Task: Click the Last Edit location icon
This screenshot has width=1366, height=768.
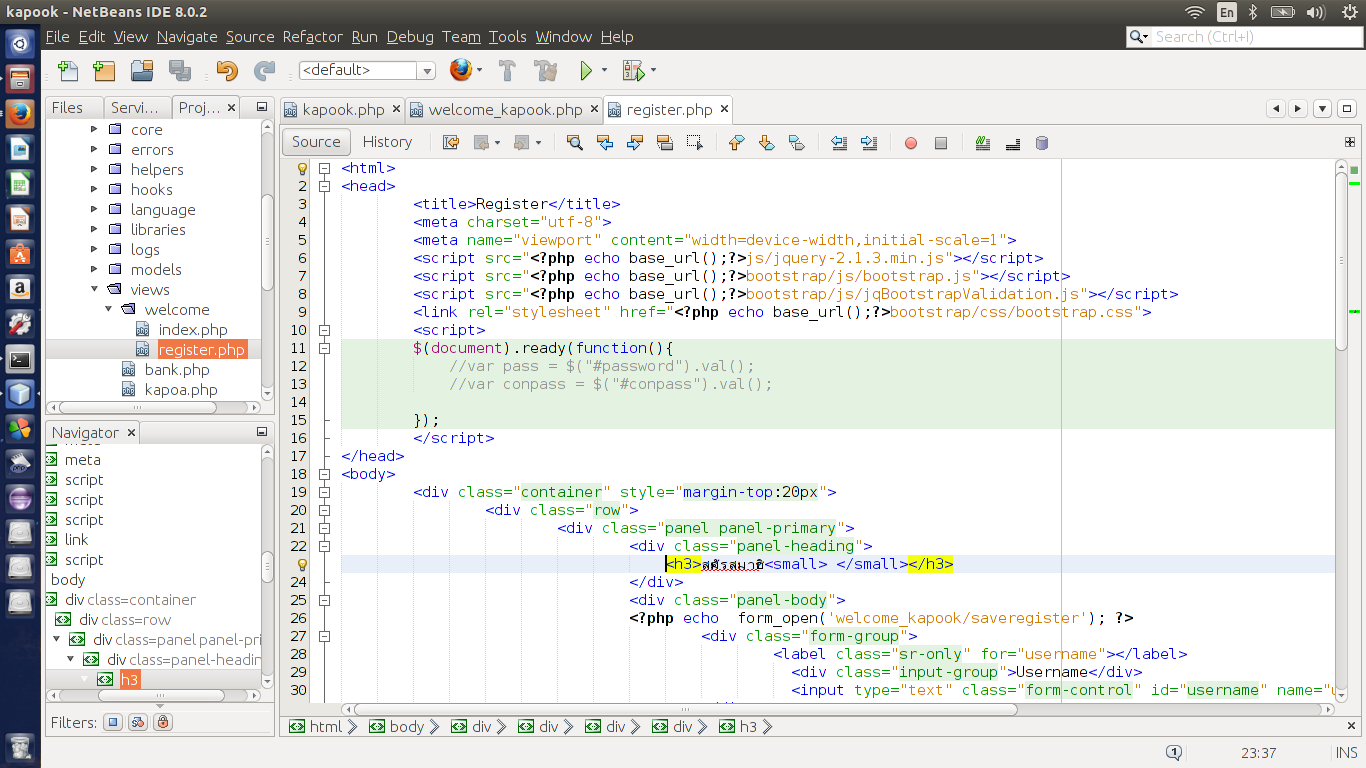Action: pos(451,143)
